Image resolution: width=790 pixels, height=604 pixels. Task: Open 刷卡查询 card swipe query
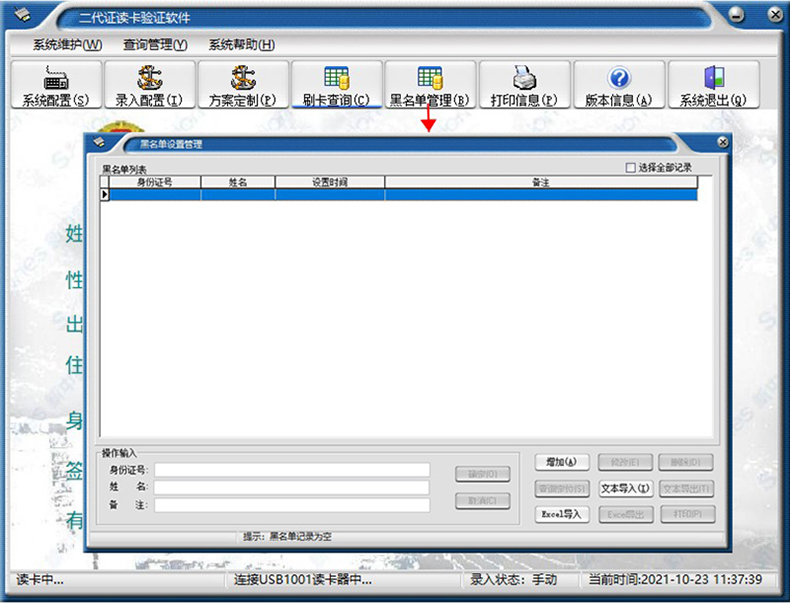336,85
